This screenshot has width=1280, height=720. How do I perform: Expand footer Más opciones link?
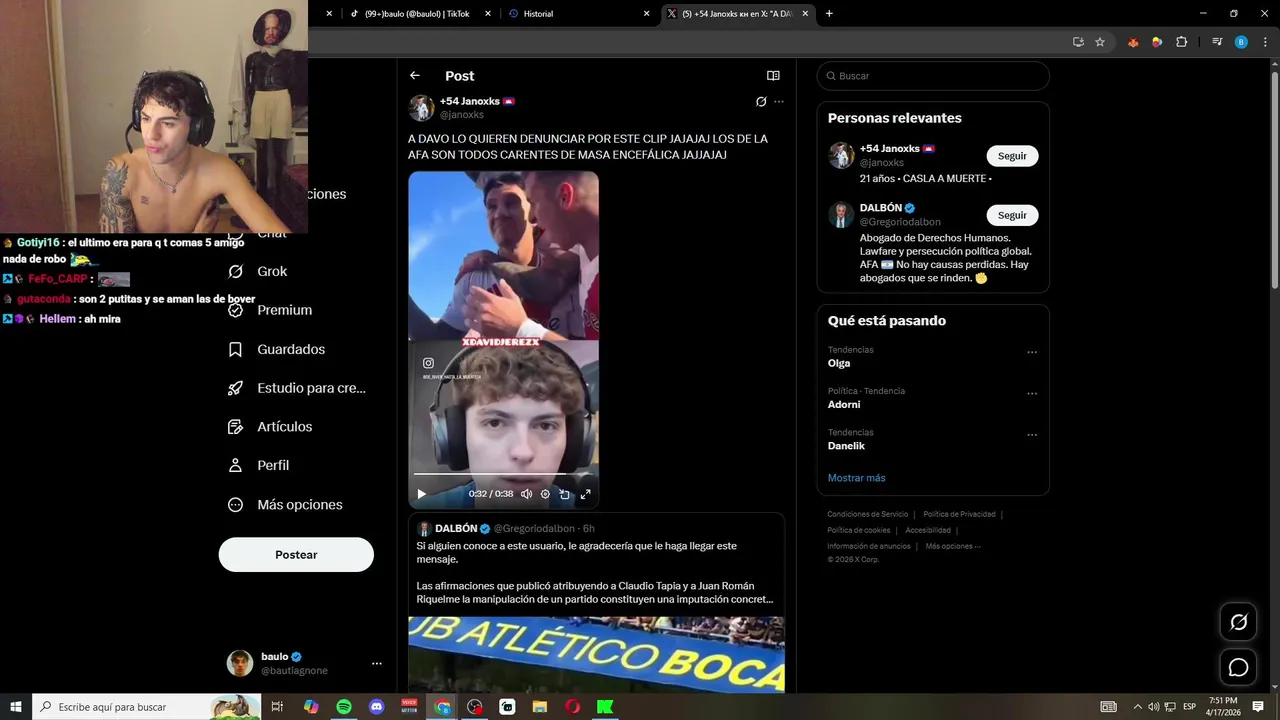click(953, 546)
